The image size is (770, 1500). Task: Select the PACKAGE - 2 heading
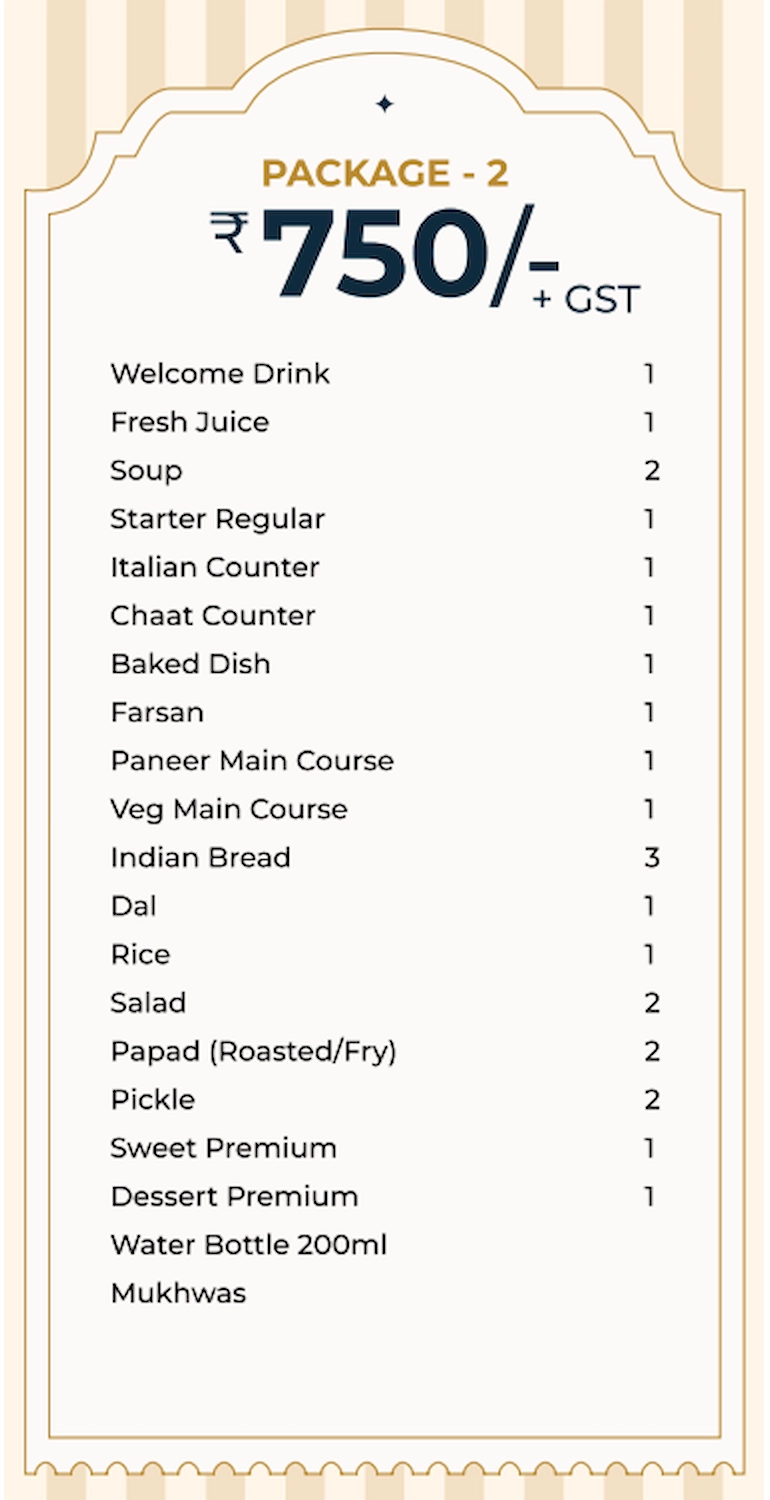click(x=385, y=174)
